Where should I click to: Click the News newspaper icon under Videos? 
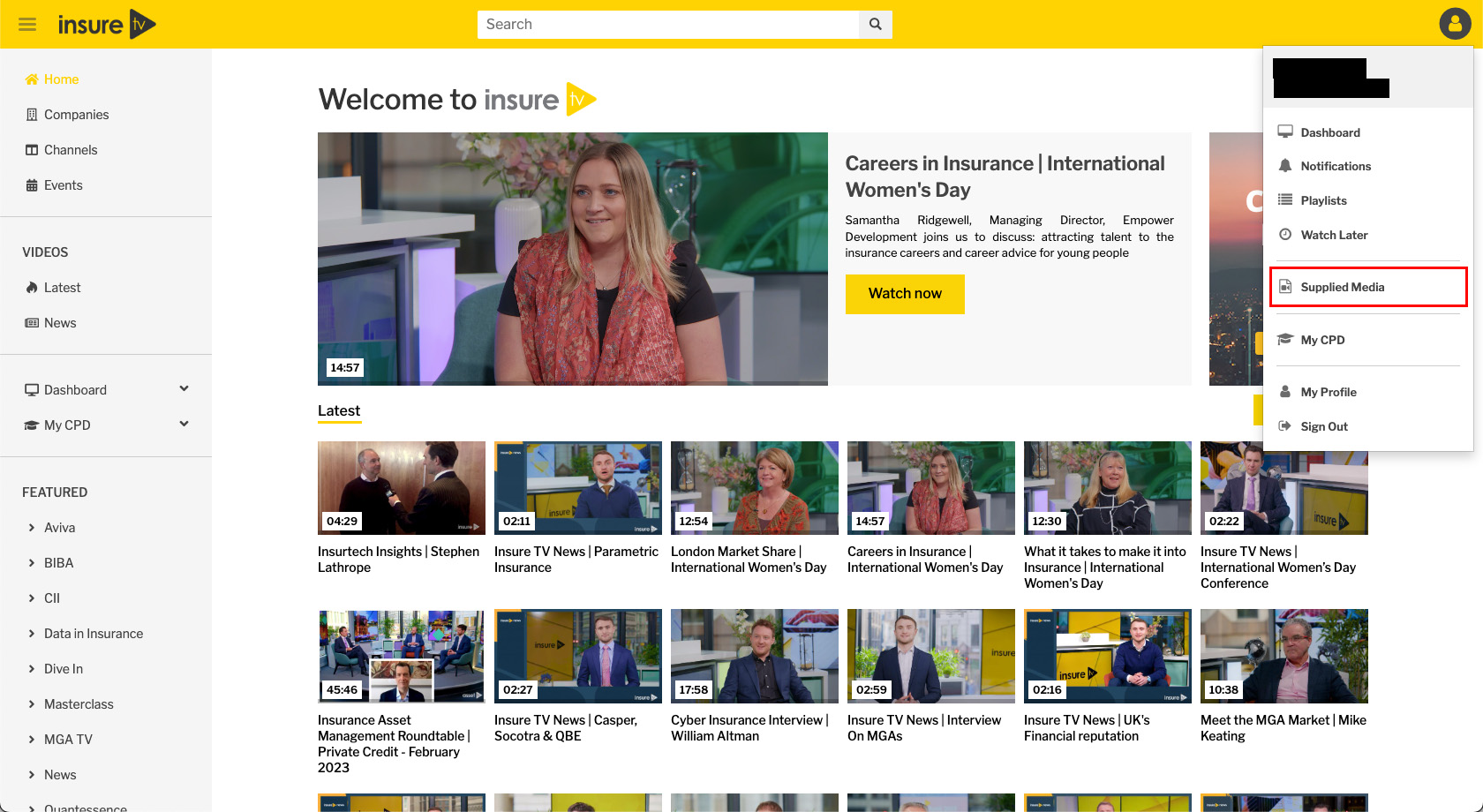32,323
